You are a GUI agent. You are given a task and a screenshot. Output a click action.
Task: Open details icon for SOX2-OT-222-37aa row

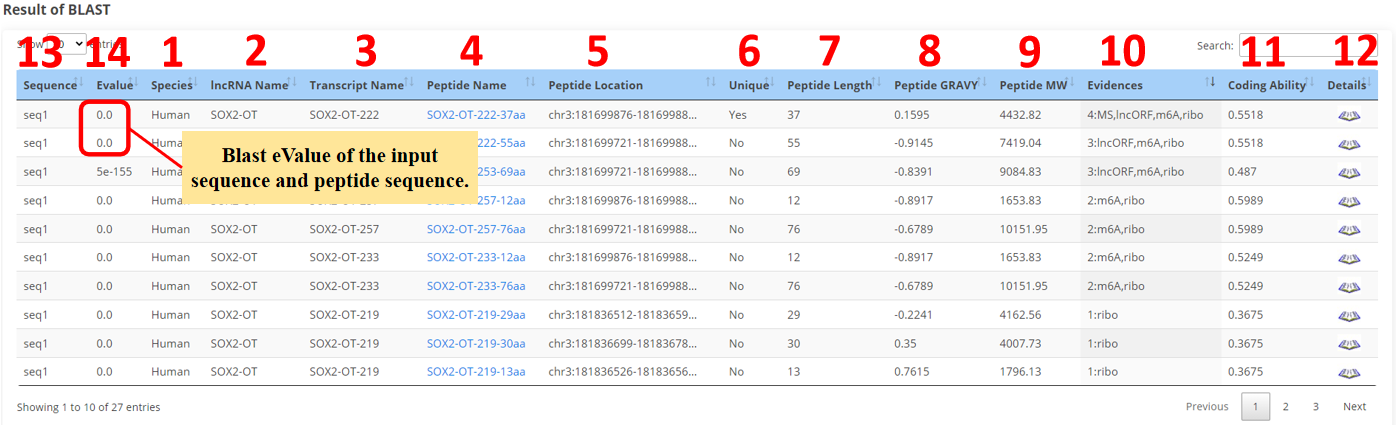[1348, 115]
